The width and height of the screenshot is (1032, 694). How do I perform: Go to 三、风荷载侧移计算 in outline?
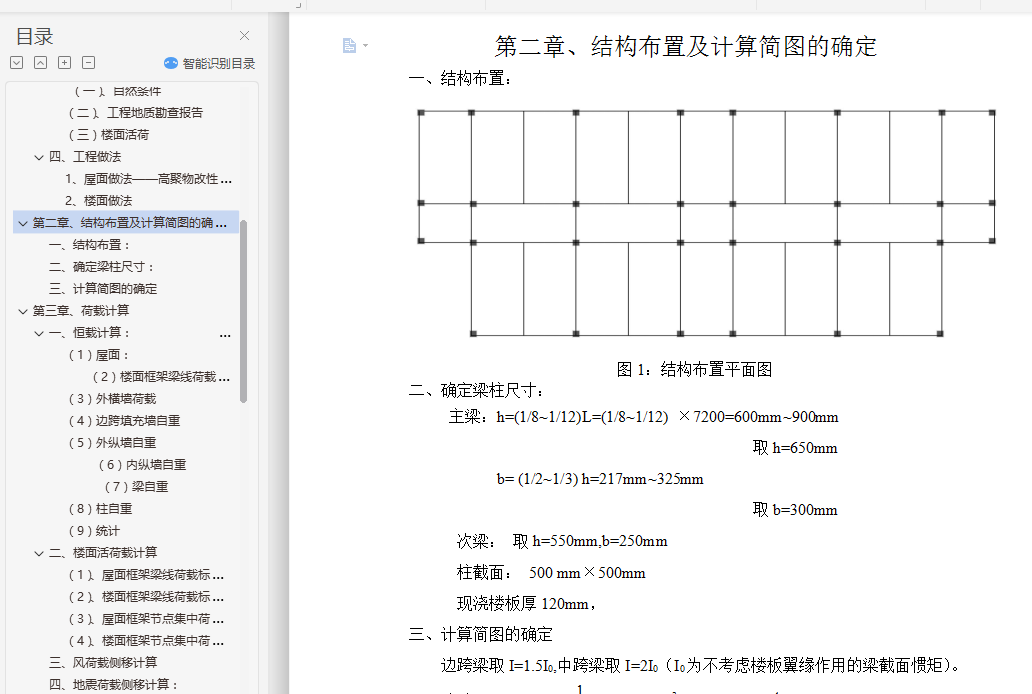click(x=103, y=662)
